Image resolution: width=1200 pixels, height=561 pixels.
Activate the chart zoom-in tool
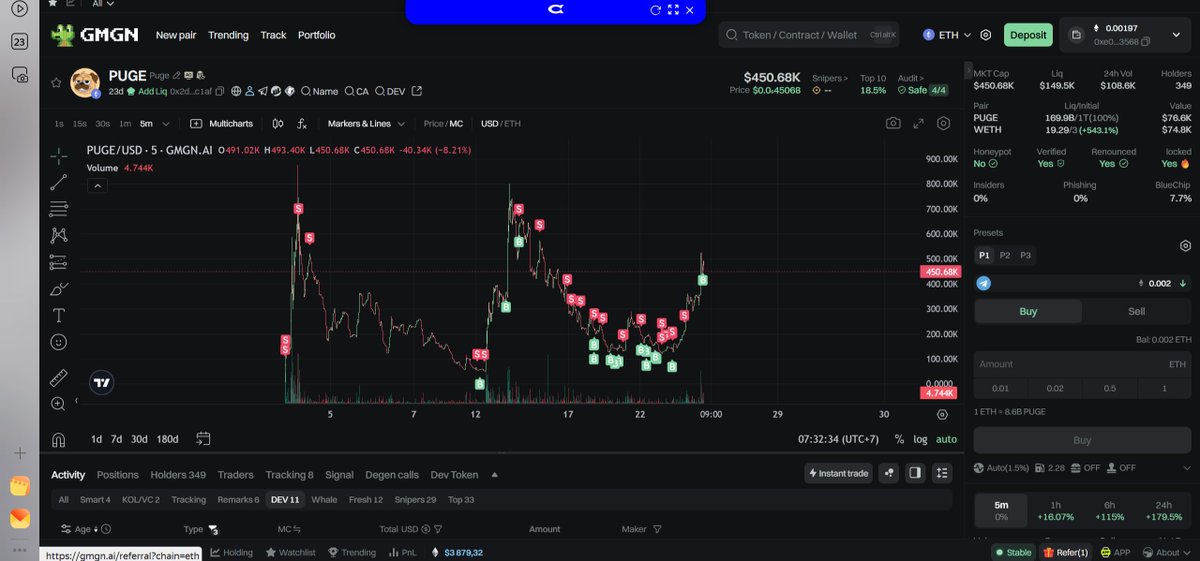59,404
